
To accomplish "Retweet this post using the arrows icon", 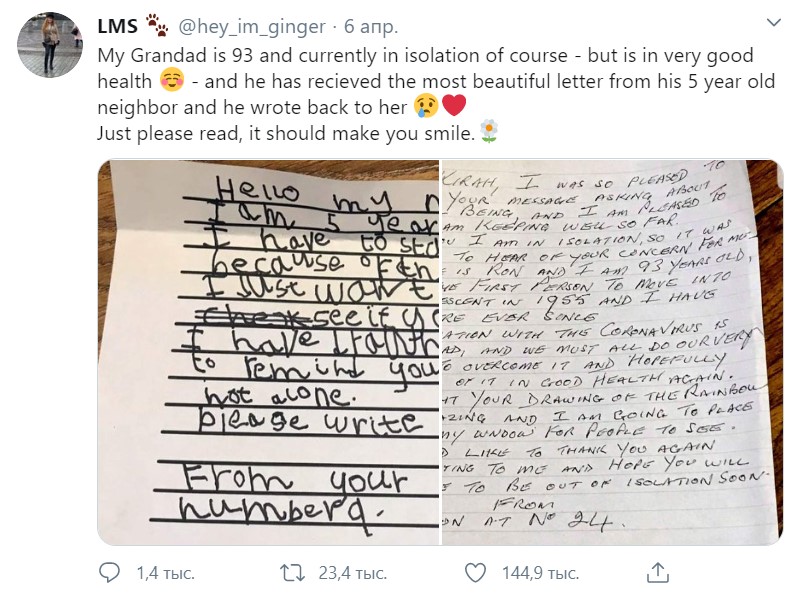I will [293, 573].
